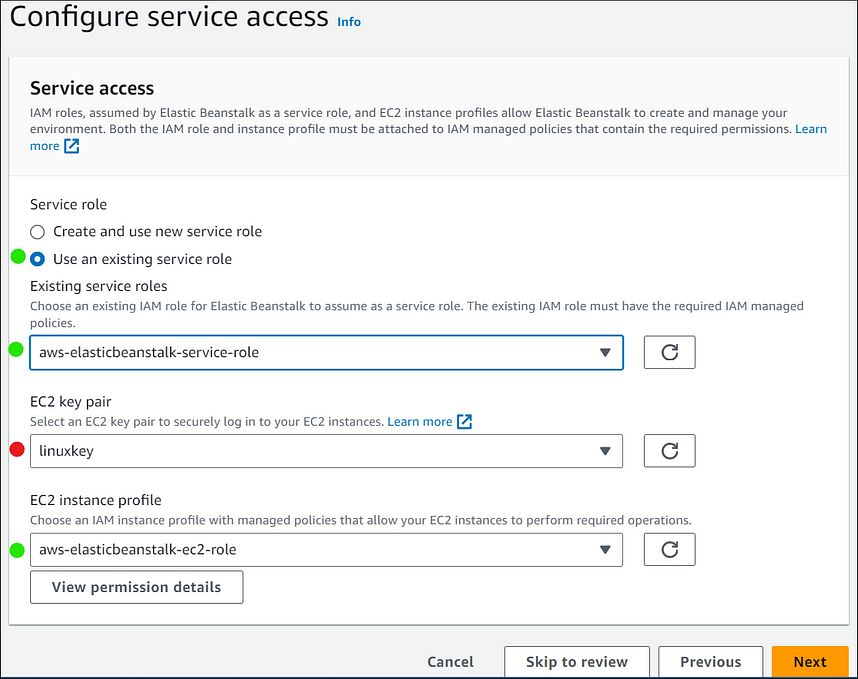Click green marker beside existing service role radio
The width and height of the screenshot is (858, 679).
(18, 256)
